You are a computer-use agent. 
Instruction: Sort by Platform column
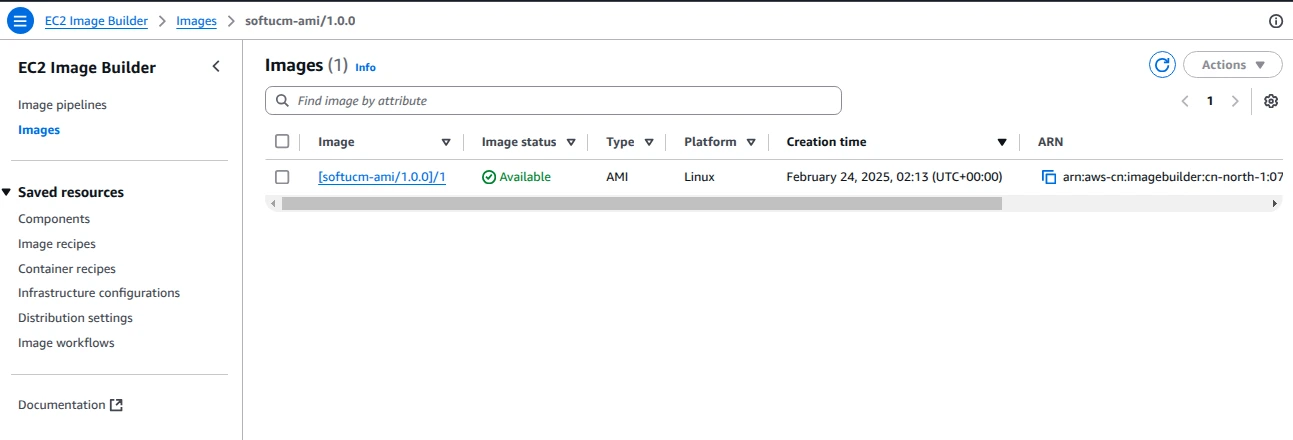(x=751, y=142)
